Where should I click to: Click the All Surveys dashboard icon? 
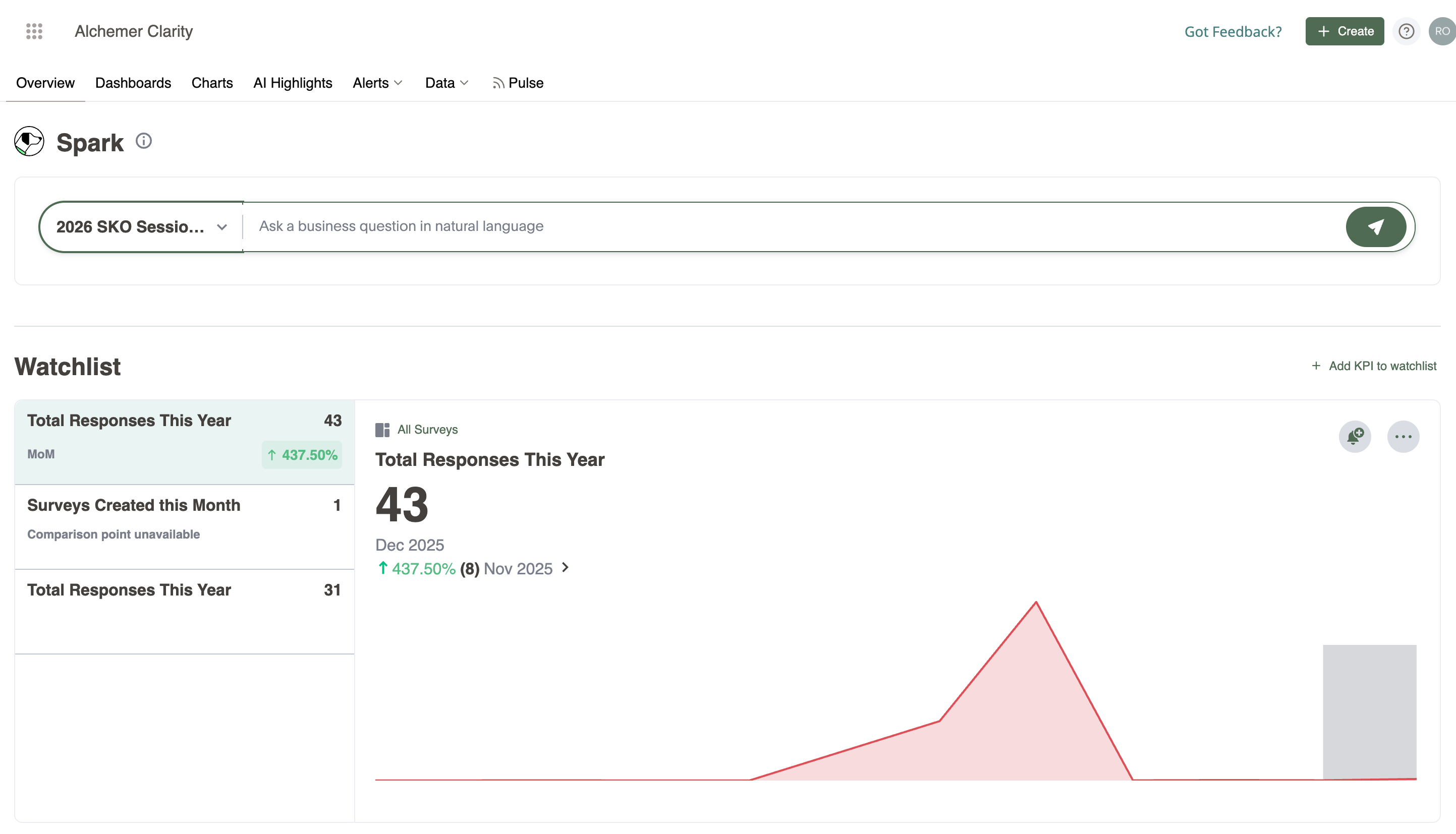click(x=382, y=430)
